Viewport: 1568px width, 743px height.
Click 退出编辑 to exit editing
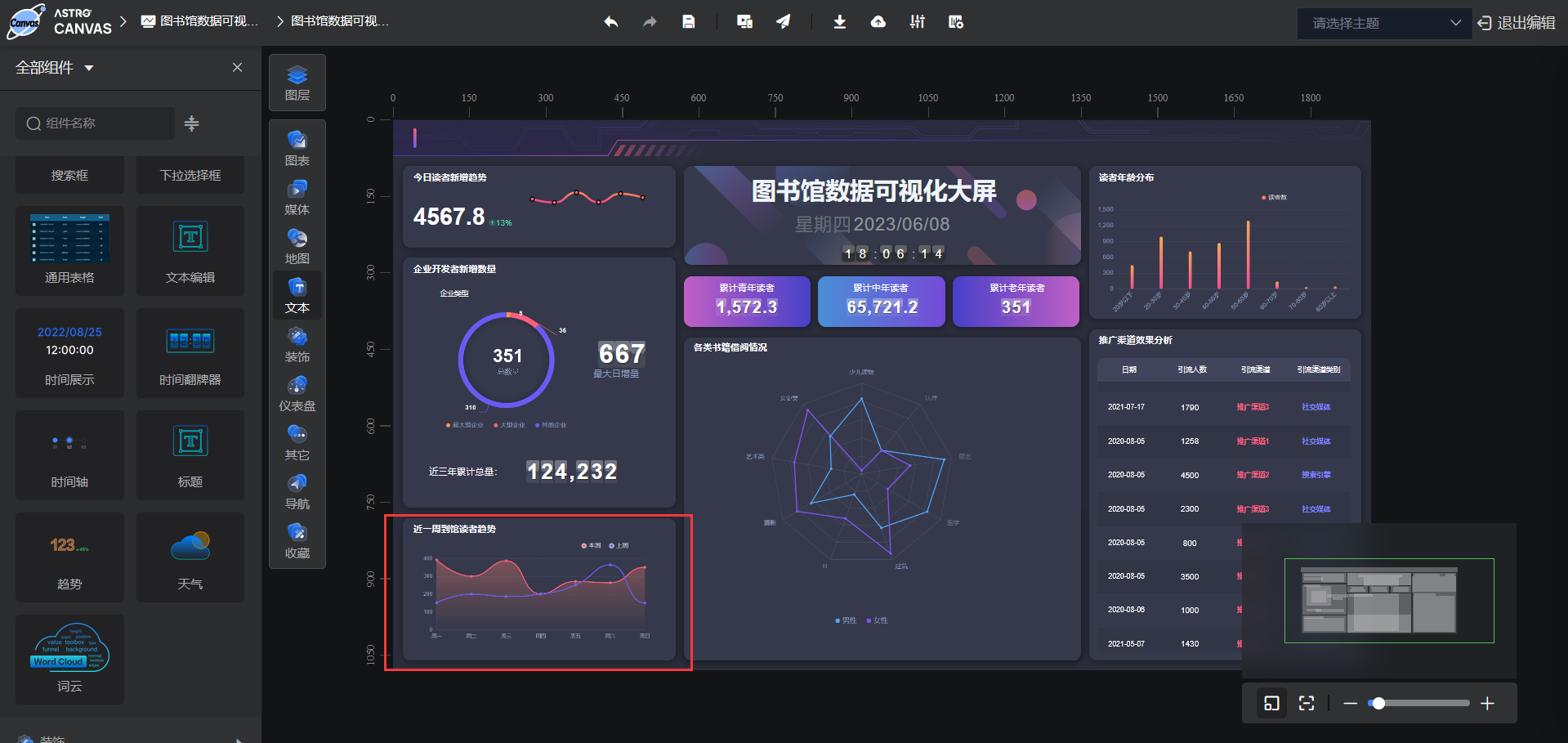point(1517,23)
